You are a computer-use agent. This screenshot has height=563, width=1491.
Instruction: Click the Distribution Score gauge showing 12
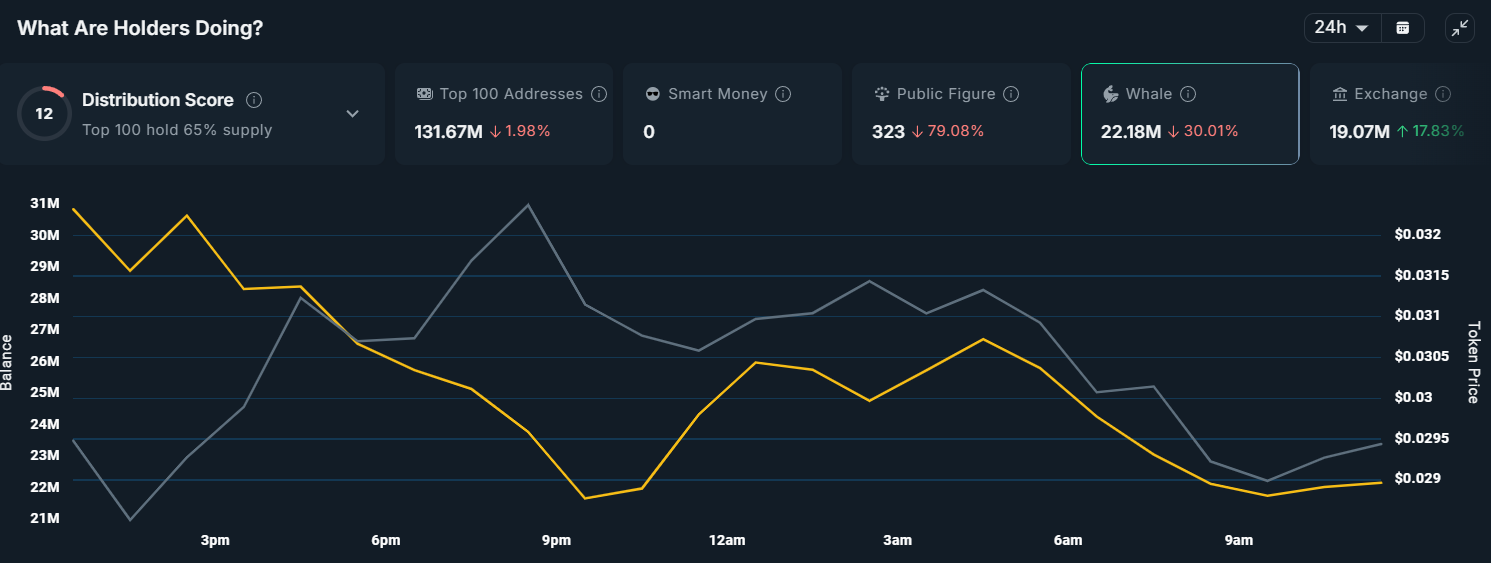coord(44,113)
